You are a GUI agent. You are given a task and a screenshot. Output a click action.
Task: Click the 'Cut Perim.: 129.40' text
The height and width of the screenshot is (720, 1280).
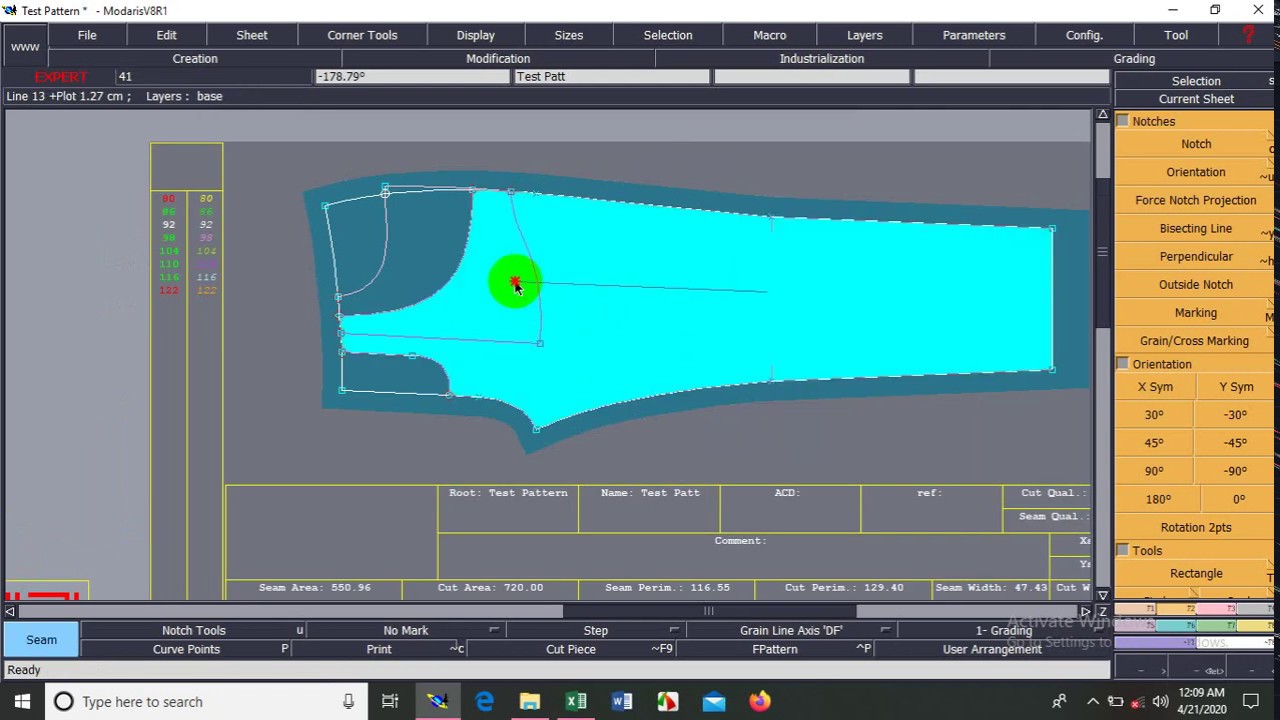(844, 588)
